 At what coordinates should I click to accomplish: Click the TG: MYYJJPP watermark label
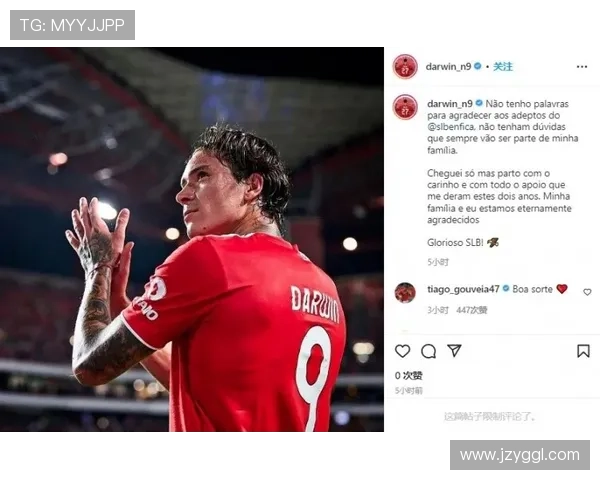pos(72,25)
